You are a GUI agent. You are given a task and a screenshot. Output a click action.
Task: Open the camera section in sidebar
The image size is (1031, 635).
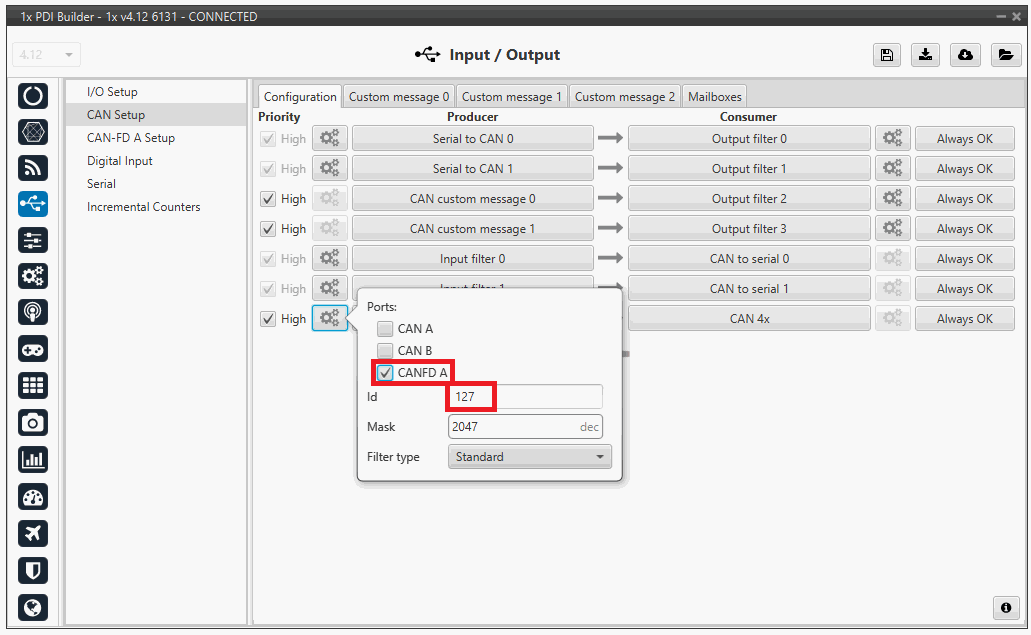tap(33, 423)
